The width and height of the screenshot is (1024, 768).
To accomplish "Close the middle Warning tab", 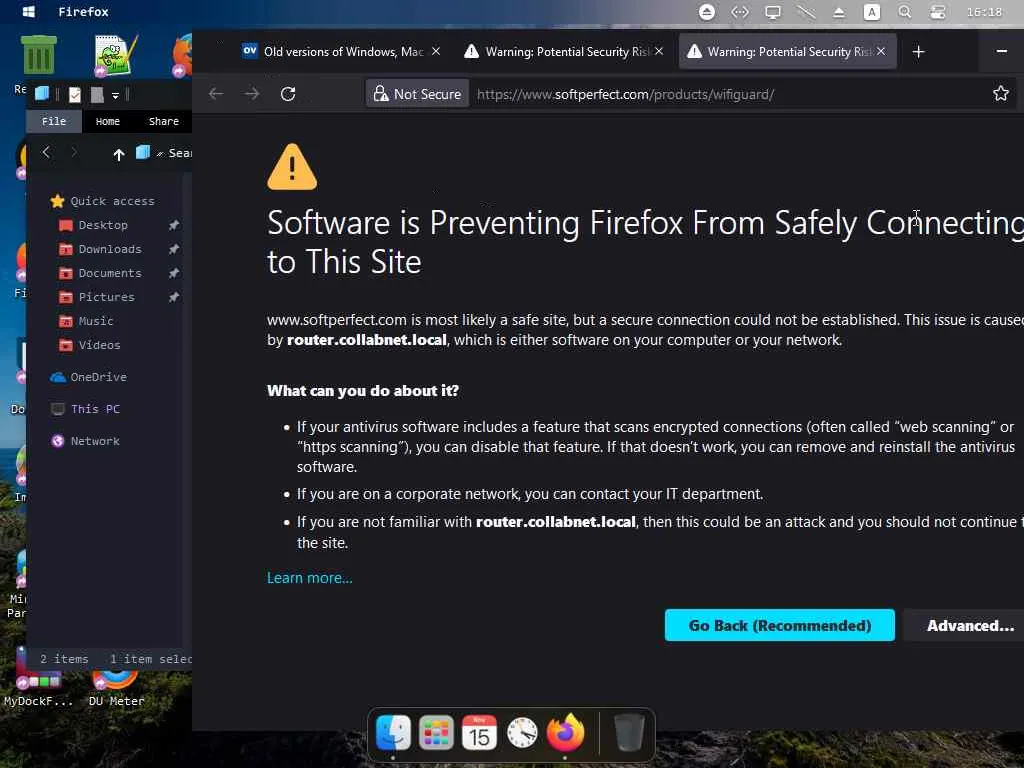I will pyautogui.click(x=659, y=51).
